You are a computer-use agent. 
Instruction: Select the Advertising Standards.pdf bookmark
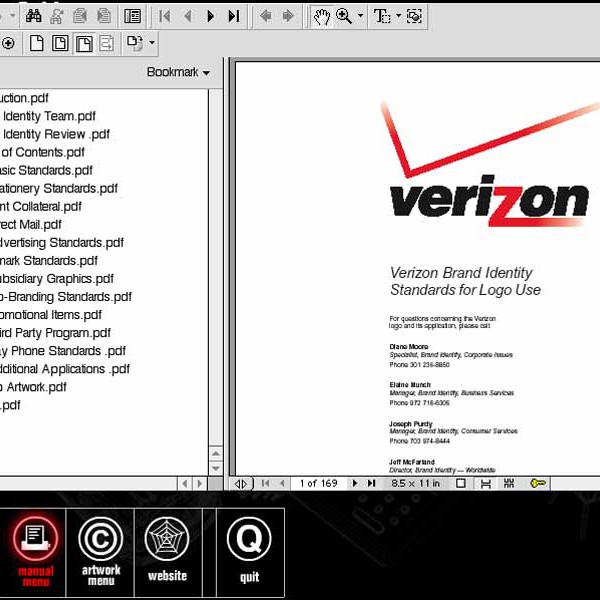[62, 242]
